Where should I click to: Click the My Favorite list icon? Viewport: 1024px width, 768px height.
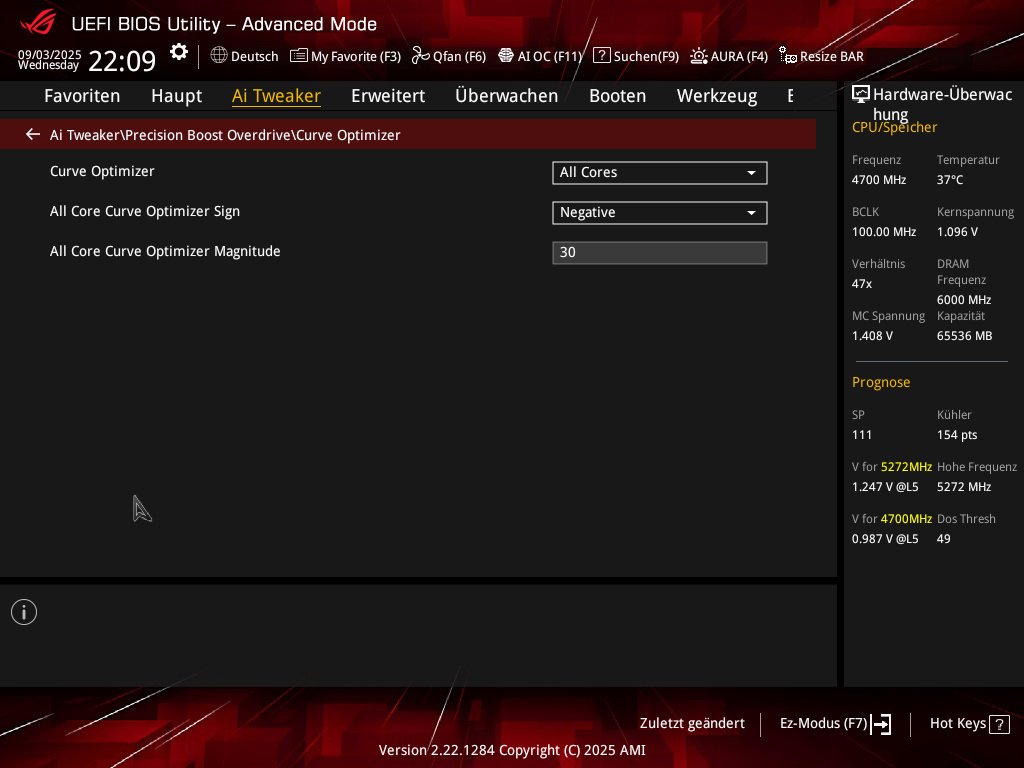click(x=298, y=56)
